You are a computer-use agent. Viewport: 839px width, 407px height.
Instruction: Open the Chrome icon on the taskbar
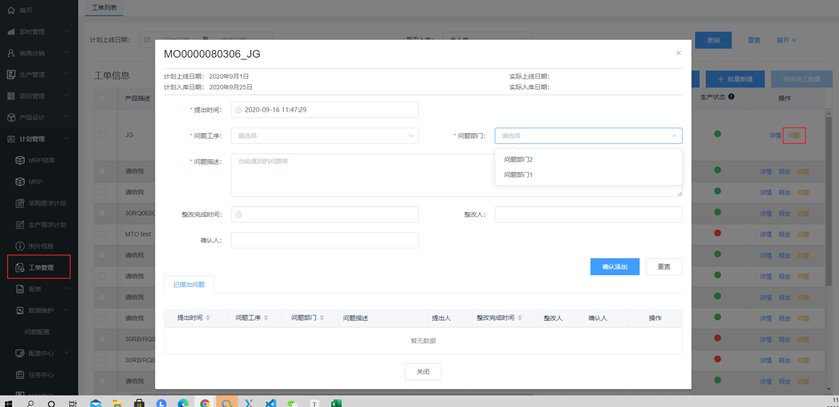tap(205, 403)
